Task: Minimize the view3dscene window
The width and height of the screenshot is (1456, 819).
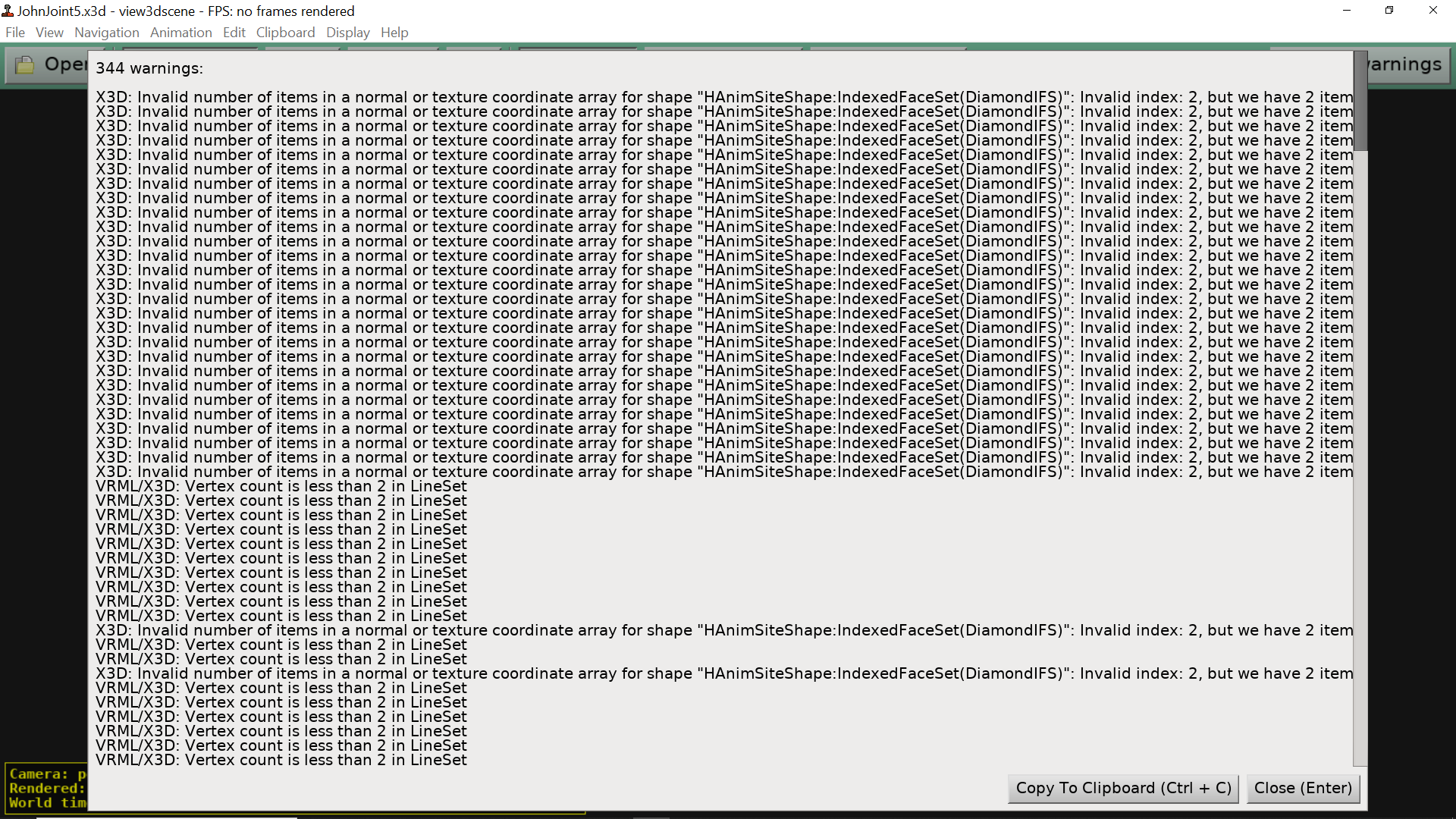Action: pyautogui.click(x=1347, y=11)
